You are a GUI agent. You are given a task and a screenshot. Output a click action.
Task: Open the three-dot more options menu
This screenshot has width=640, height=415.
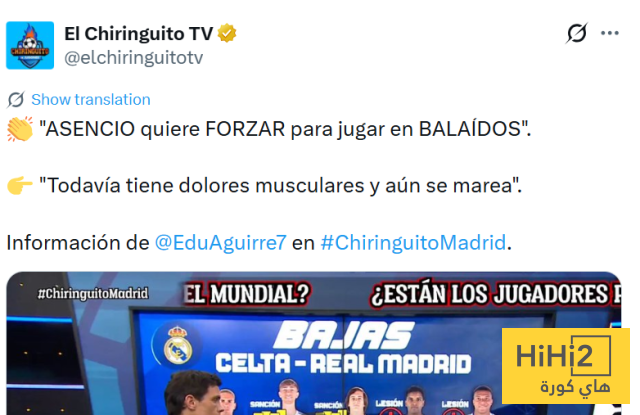pyautogui.click(x=609, y=33)
